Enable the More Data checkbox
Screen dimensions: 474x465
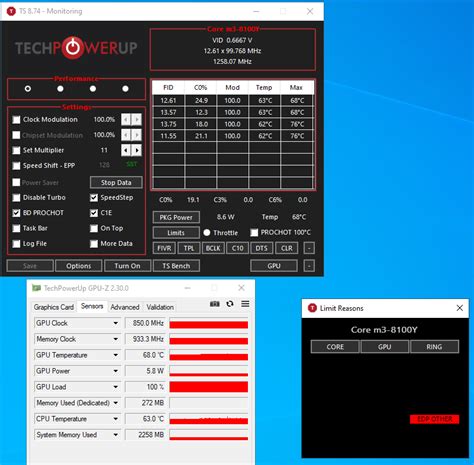point(94,244)
